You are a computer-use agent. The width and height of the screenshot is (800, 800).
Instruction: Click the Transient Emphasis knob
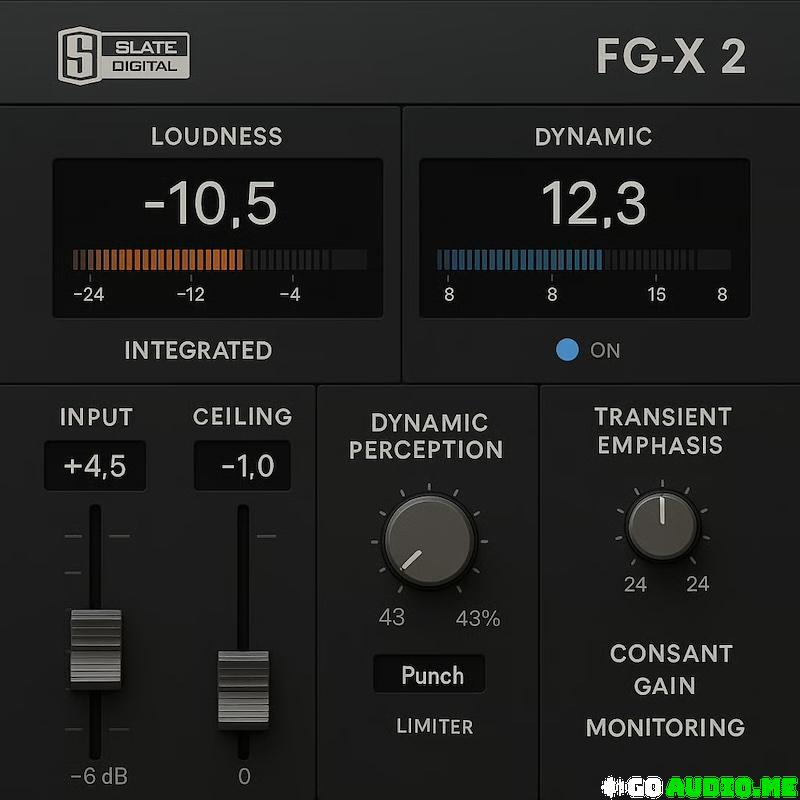point(662,526)
